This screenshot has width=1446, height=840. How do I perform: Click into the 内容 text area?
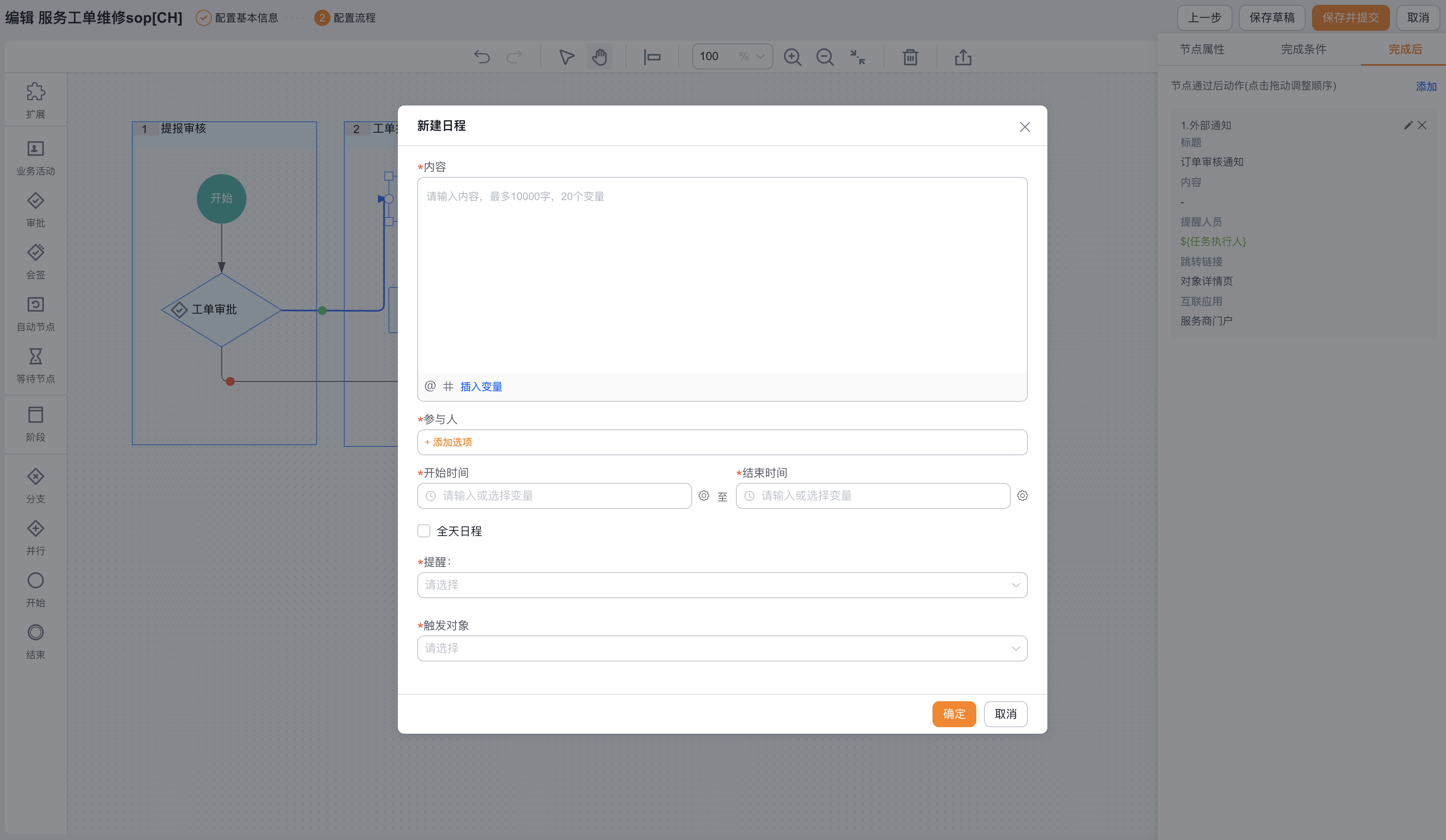point(722,276)
